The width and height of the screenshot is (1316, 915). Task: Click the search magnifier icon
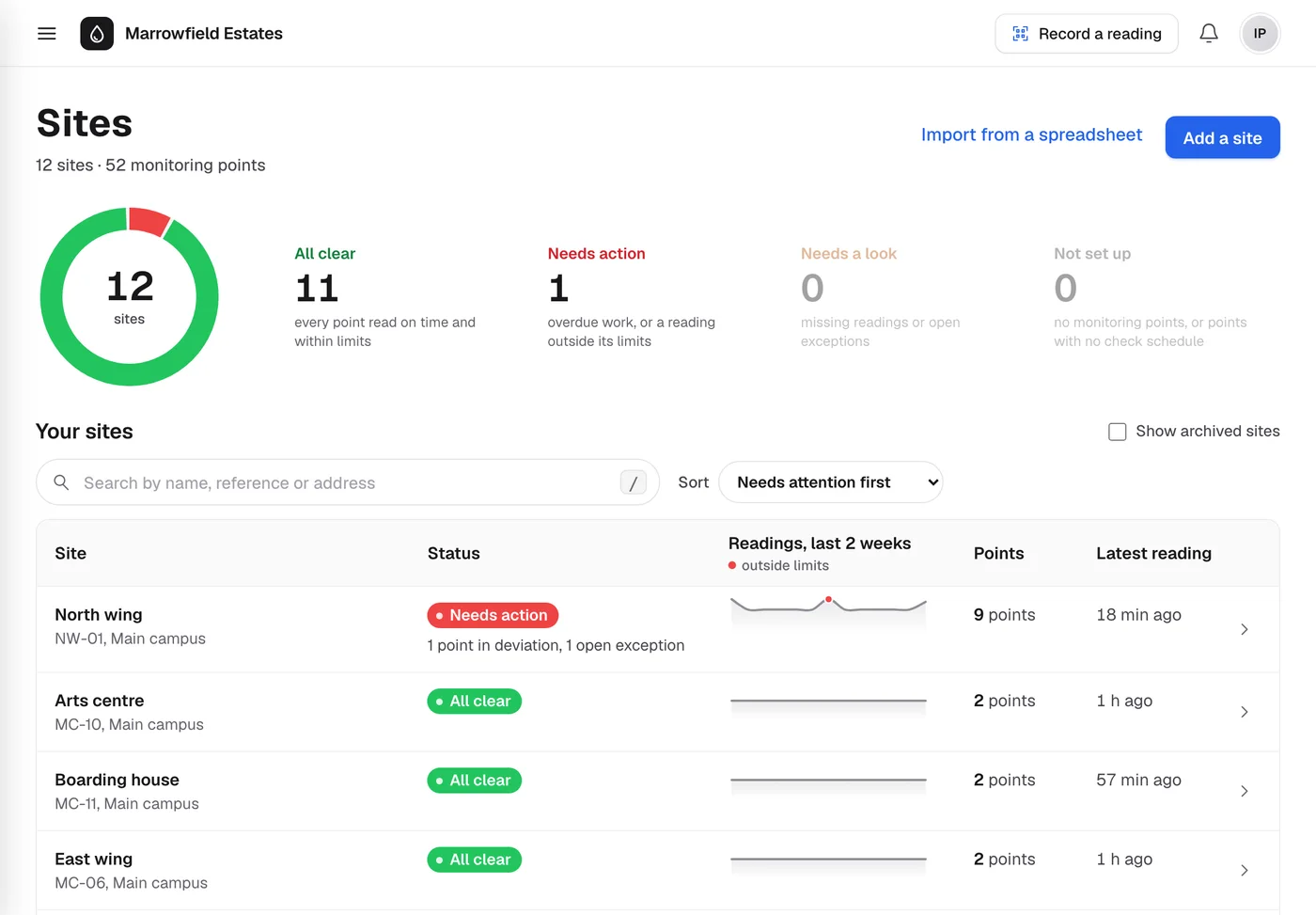pyautogui.click(x=61, y=482)
